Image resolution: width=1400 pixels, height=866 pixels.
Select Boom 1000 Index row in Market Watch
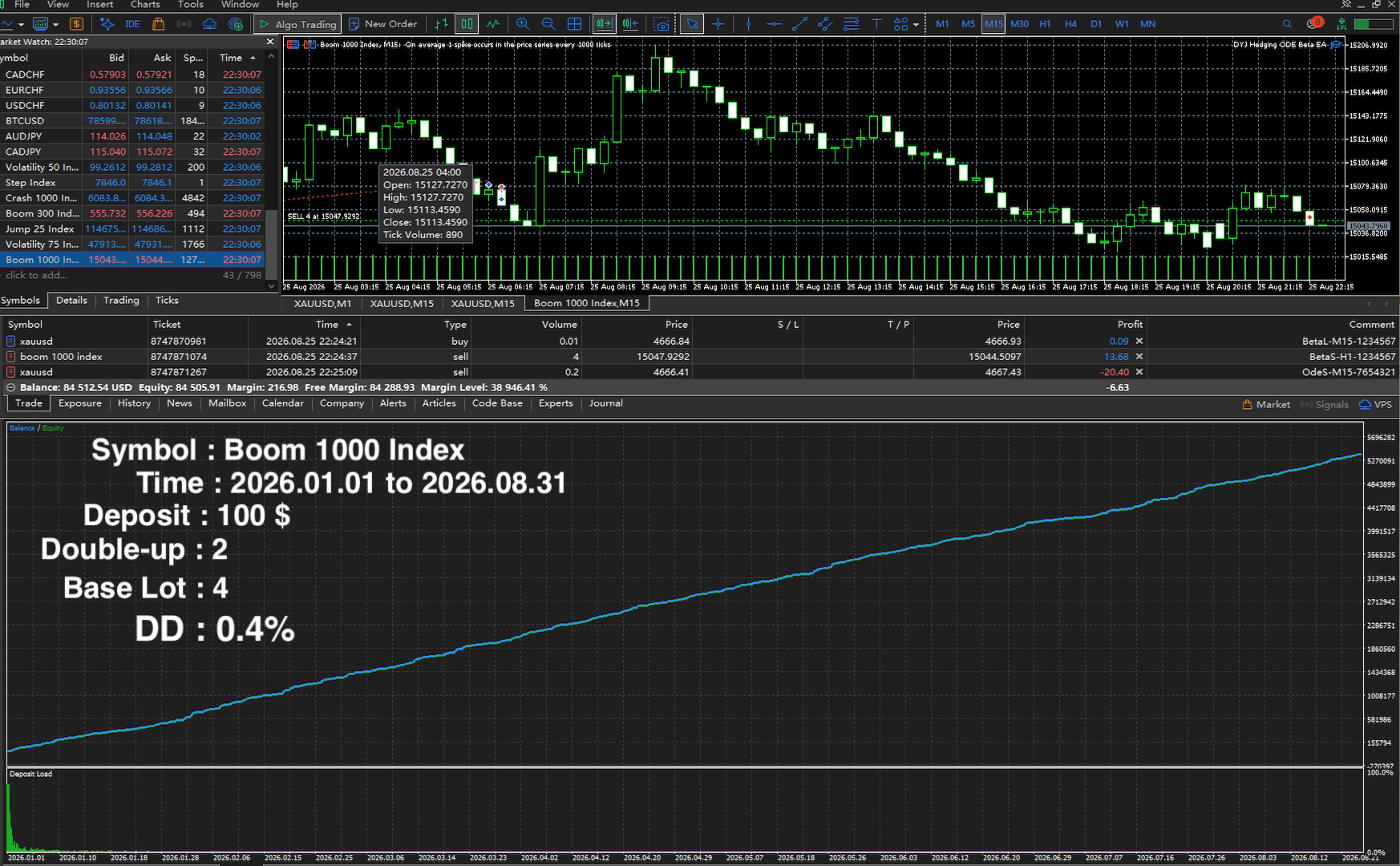[132, 260]
